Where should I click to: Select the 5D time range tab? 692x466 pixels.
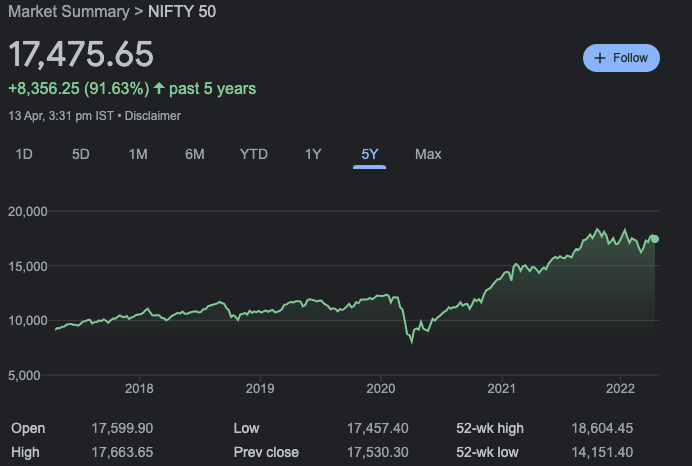[81, 154]
